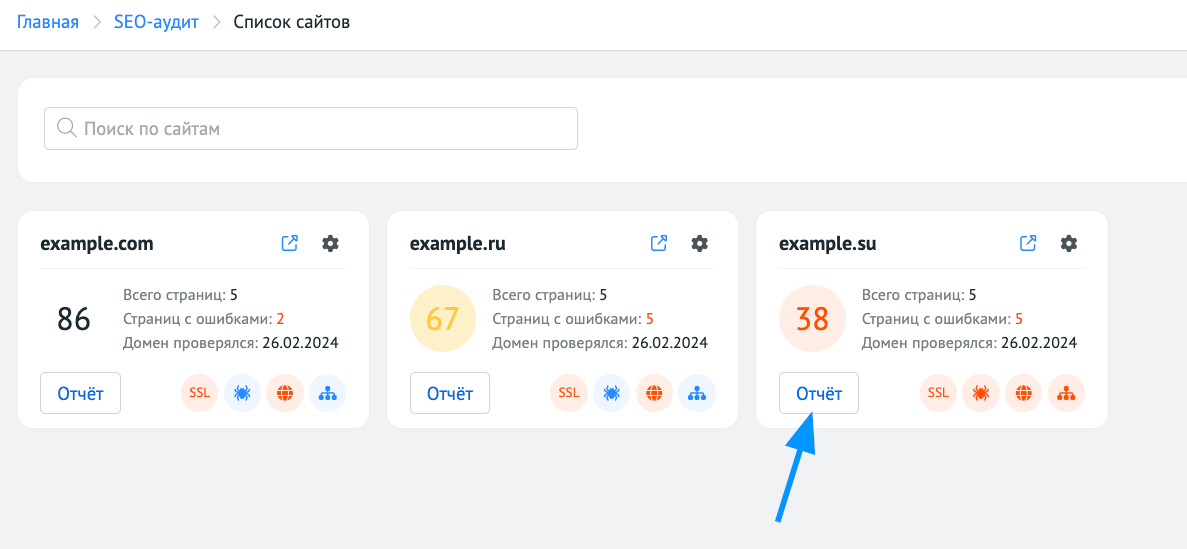Click spider crawler icon on example.ru card
This screenshot has width=1187, height=549.
point(611,393)
